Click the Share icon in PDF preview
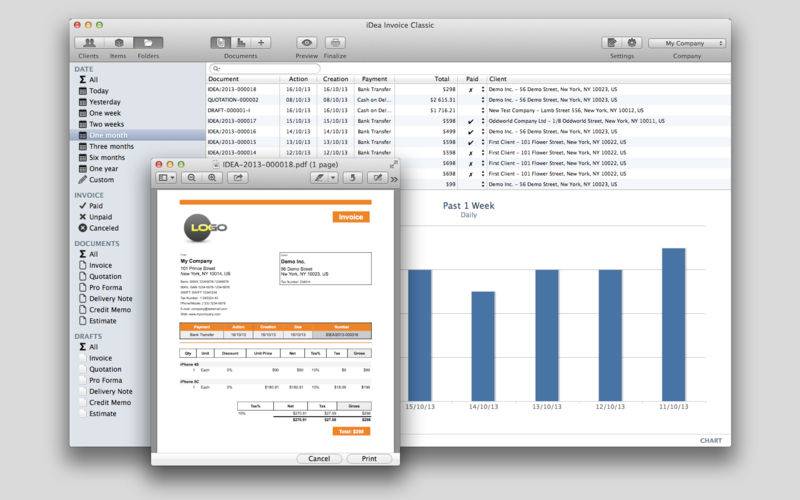Image resolution: width=800 pixels, height=500 pixels. tap(238, 178)
